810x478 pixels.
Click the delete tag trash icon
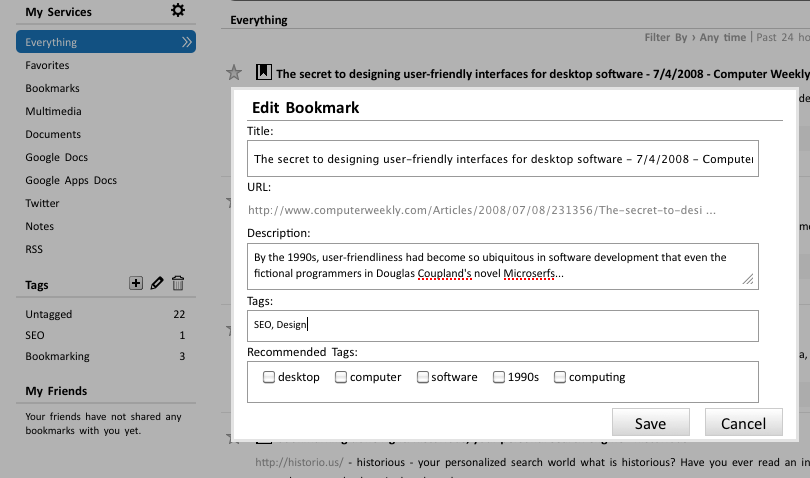[178, 283]
